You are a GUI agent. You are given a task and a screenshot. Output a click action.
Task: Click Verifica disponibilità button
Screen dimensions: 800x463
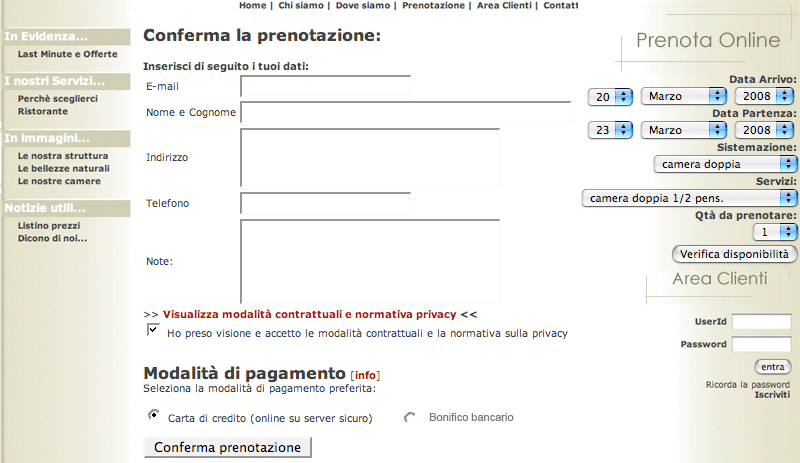click(735, 254)
